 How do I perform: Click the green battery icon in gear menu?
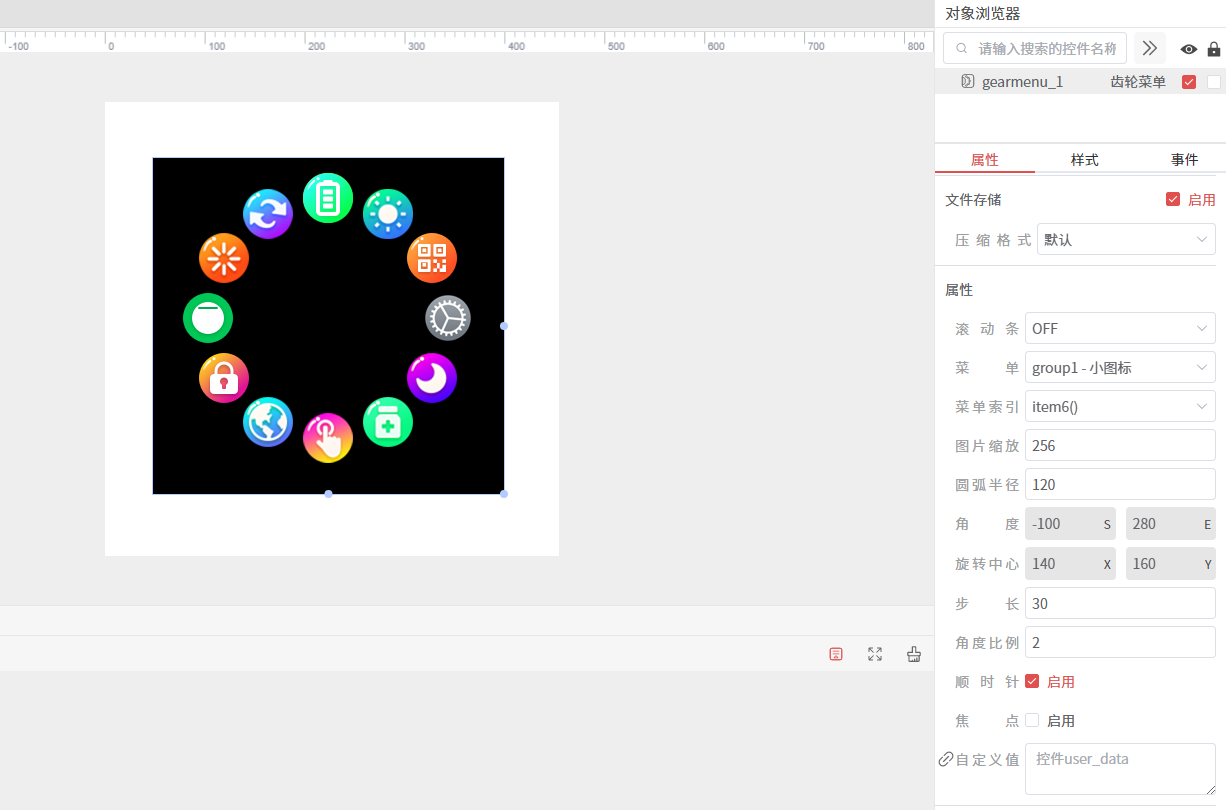pyautogui.click(x=328, y=198)
